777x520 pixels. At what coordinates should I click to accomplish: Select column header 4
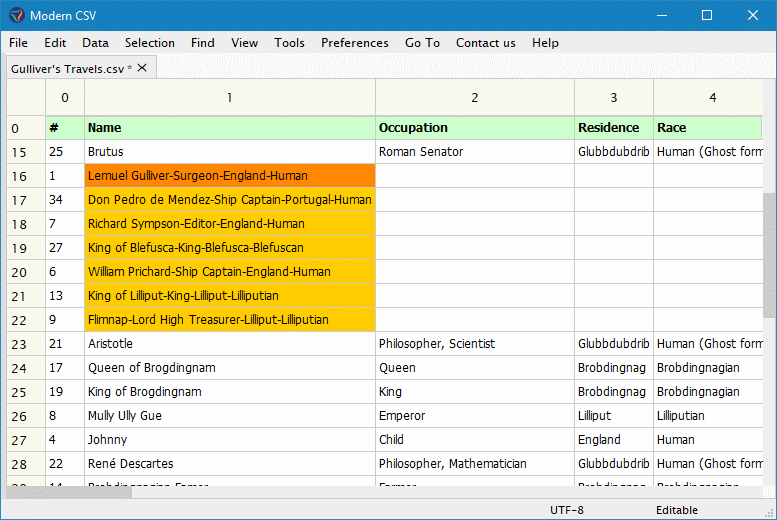point(708,98)
